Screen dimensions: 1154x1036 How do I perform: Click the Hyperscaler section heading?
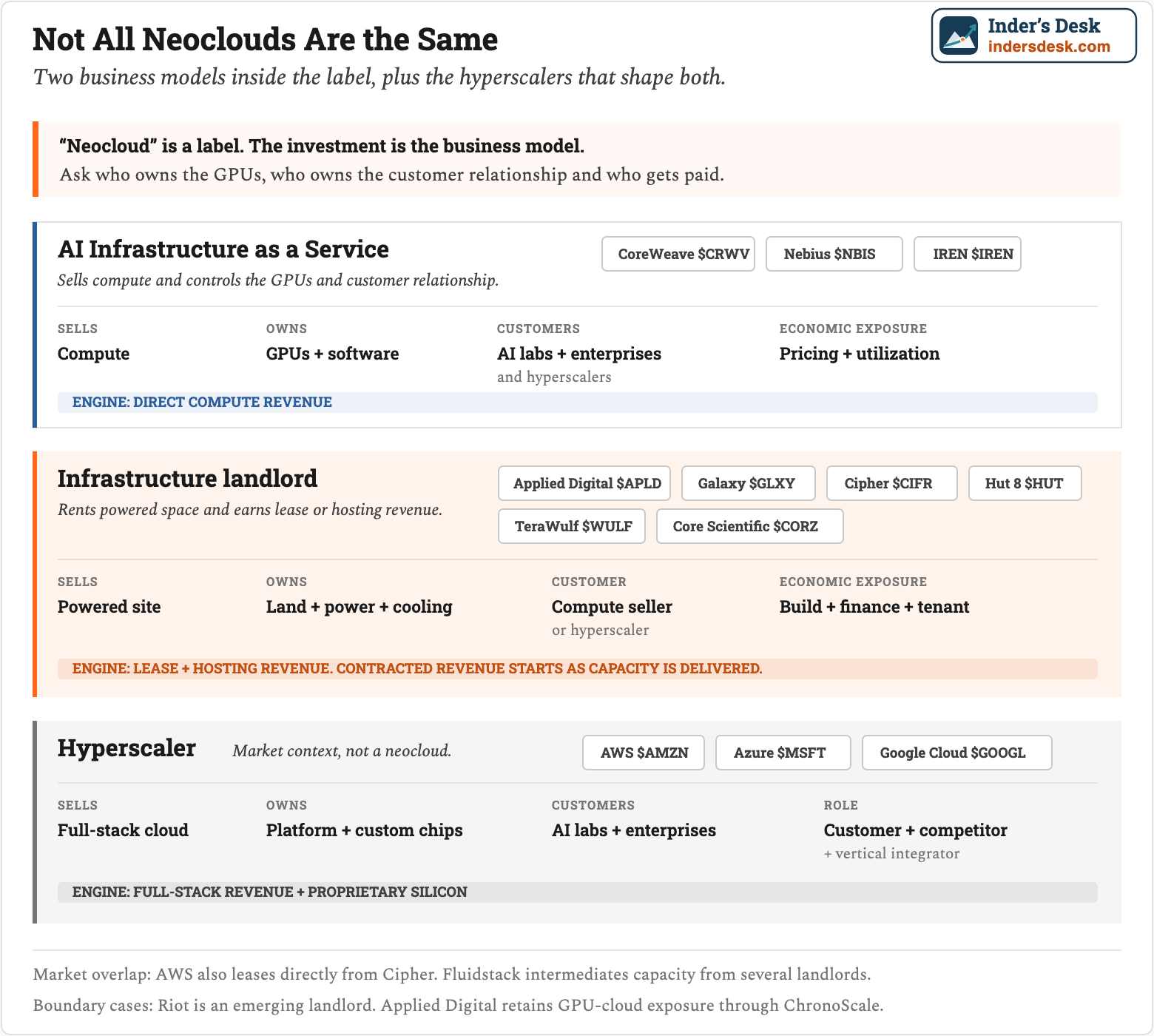(126, 748)
